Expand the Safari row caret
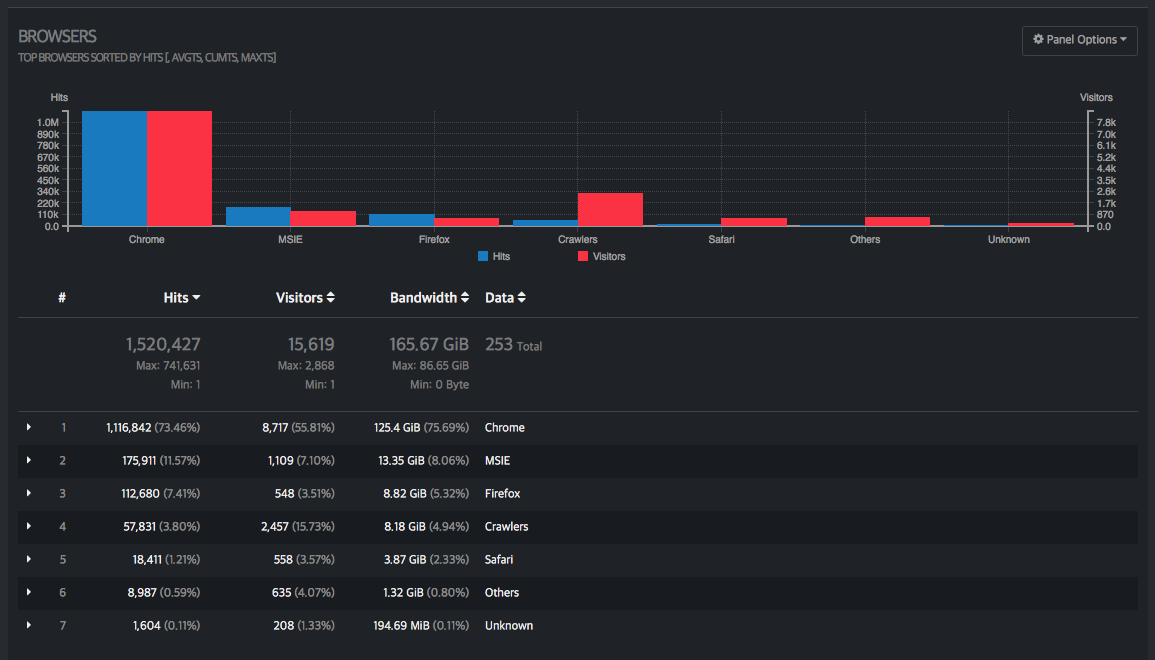 pos(29,560)
